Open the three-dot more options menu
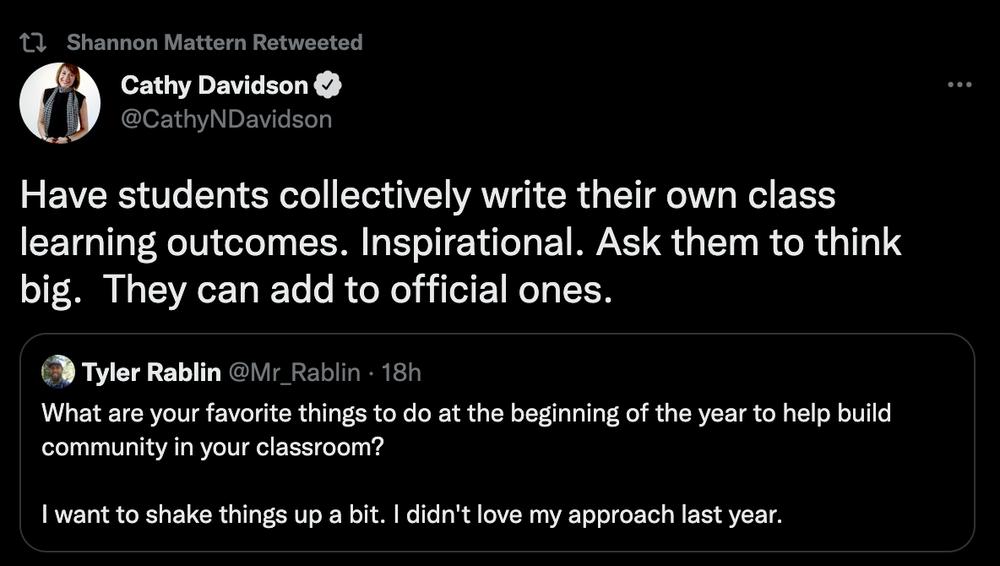Viewport: 1000px width, 566px height. click(x=959, y=84)
